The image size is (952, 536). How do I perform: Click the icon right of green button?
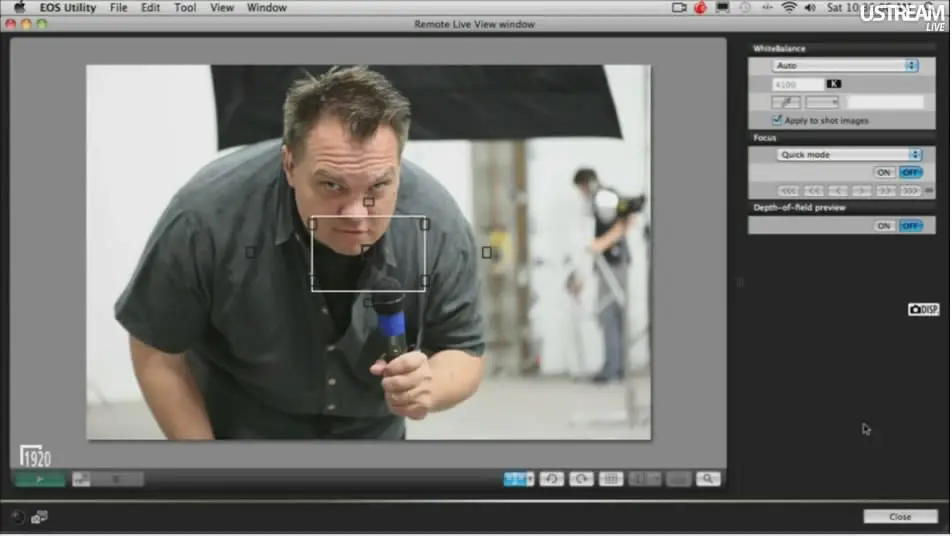(x=81, y=480)
